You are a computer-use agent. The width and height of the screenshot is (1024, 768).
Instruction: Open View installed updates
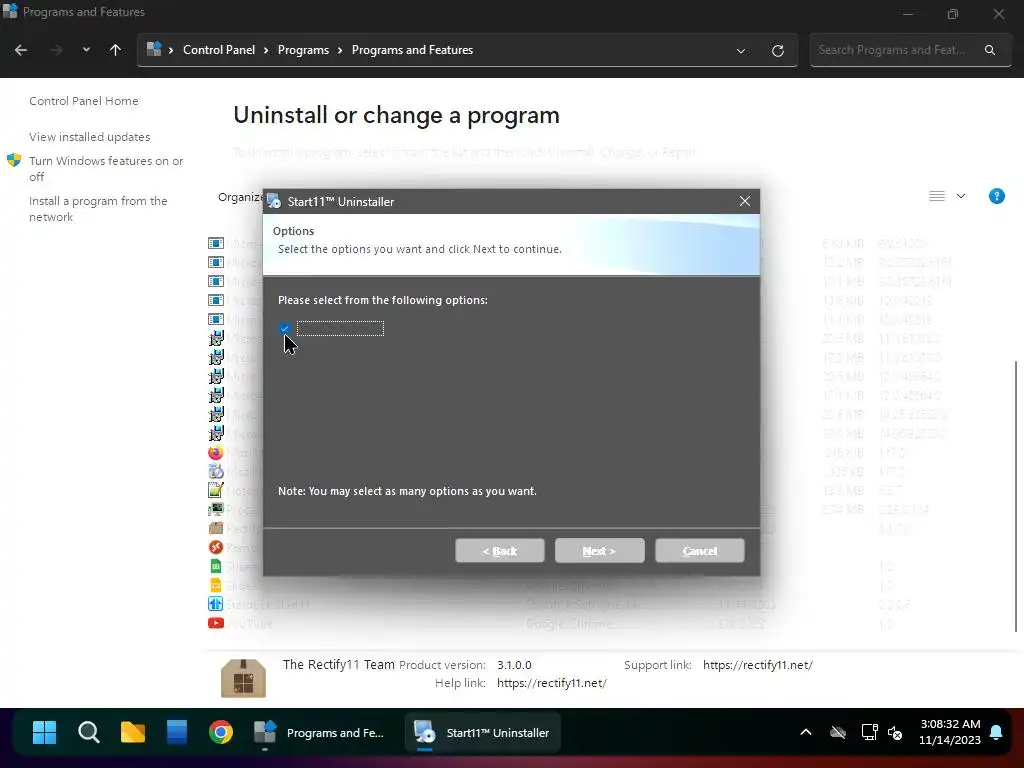(x=89, y=137)
